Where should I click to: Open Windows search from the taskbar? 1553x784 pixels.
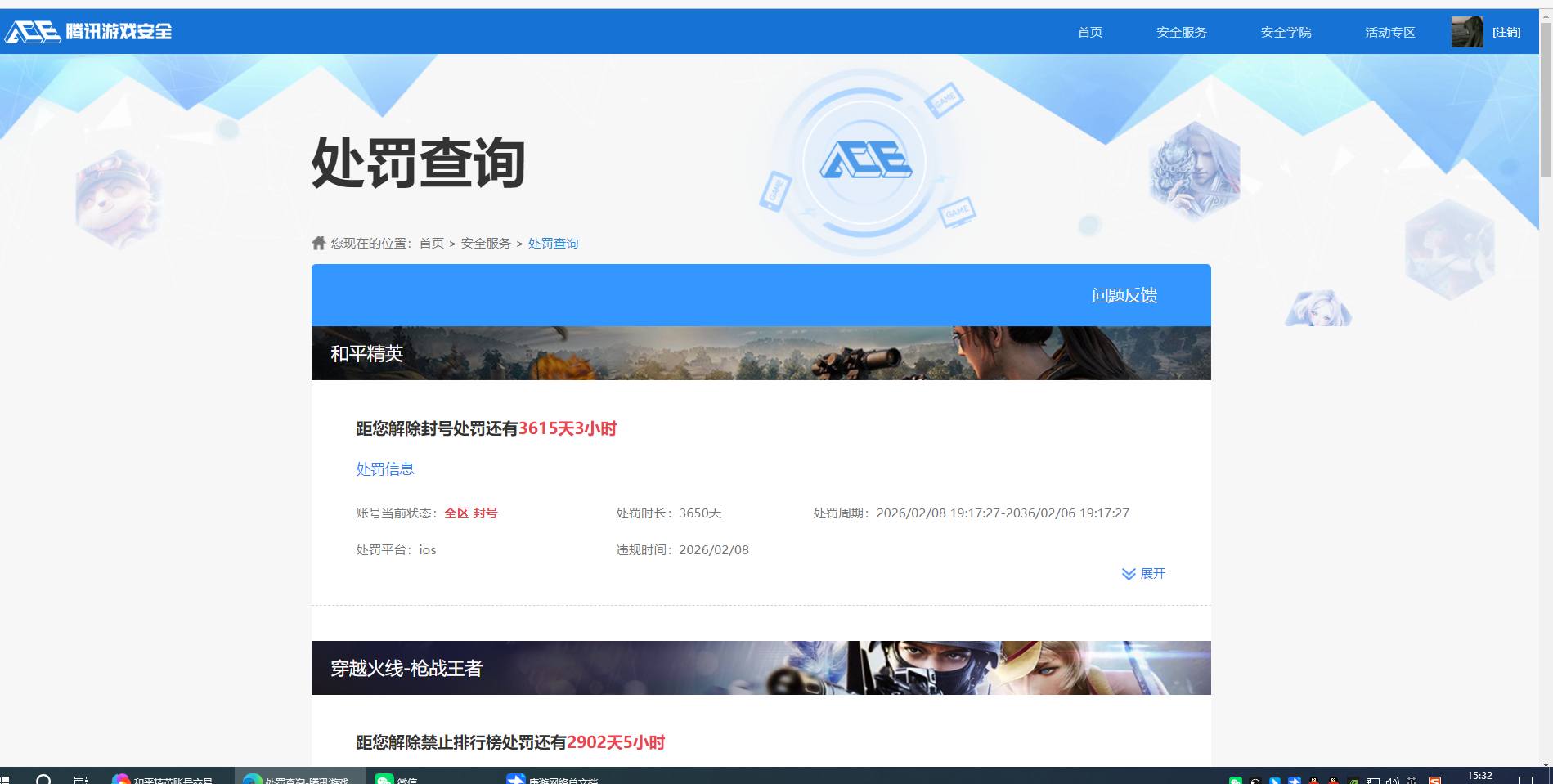[x=43, y=778]
